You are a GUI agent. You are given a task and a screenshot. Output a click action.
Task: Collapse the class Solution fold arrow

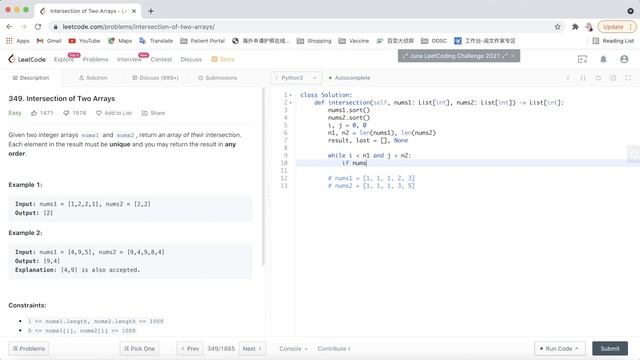click(x=291, y=95)
